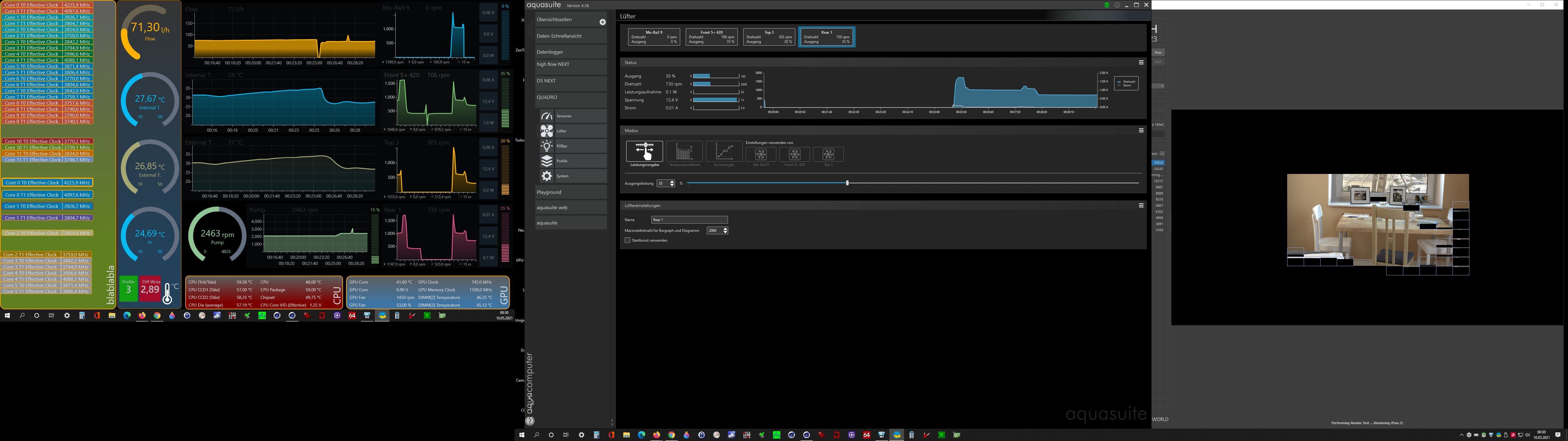This screenshot has height=441, width=1568.
Task: Click green layers icon in aquasuite title bar
Action: point(1107,5)
